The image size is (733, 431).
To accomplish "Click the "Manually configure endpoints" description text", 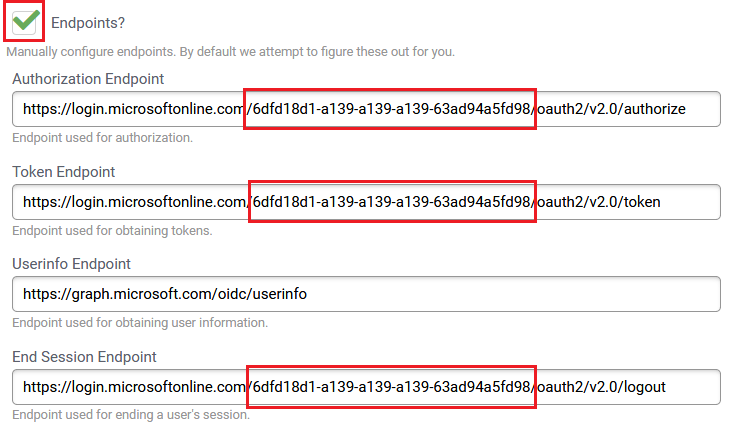I will point(238,51).
